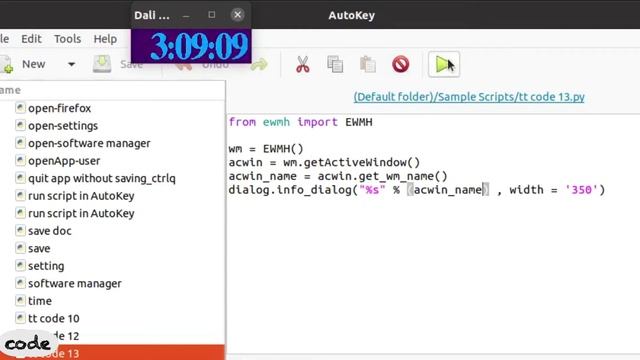Screen dimensions: 640x360
Task: Click the '350' width value in code
Action: pos(581,190)
